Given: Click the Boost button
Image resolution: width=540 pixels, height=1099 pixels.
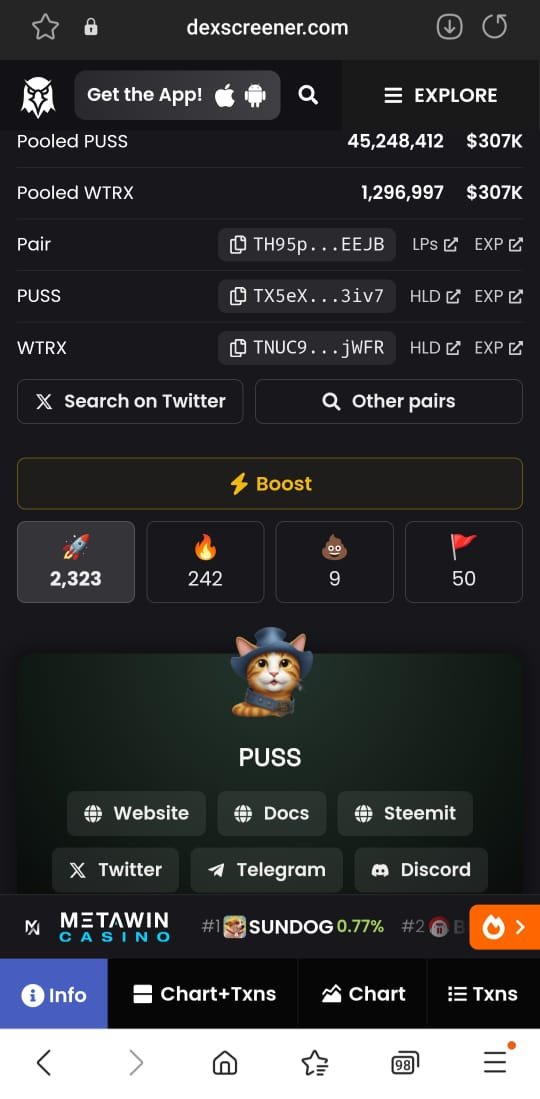Looking at the screenshot, I should 270,484.
